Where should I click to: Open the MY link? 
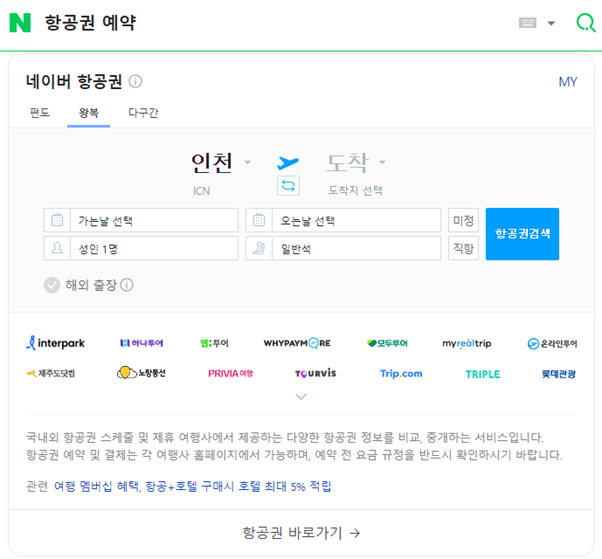pyautogui.click(x=568, y=82)
